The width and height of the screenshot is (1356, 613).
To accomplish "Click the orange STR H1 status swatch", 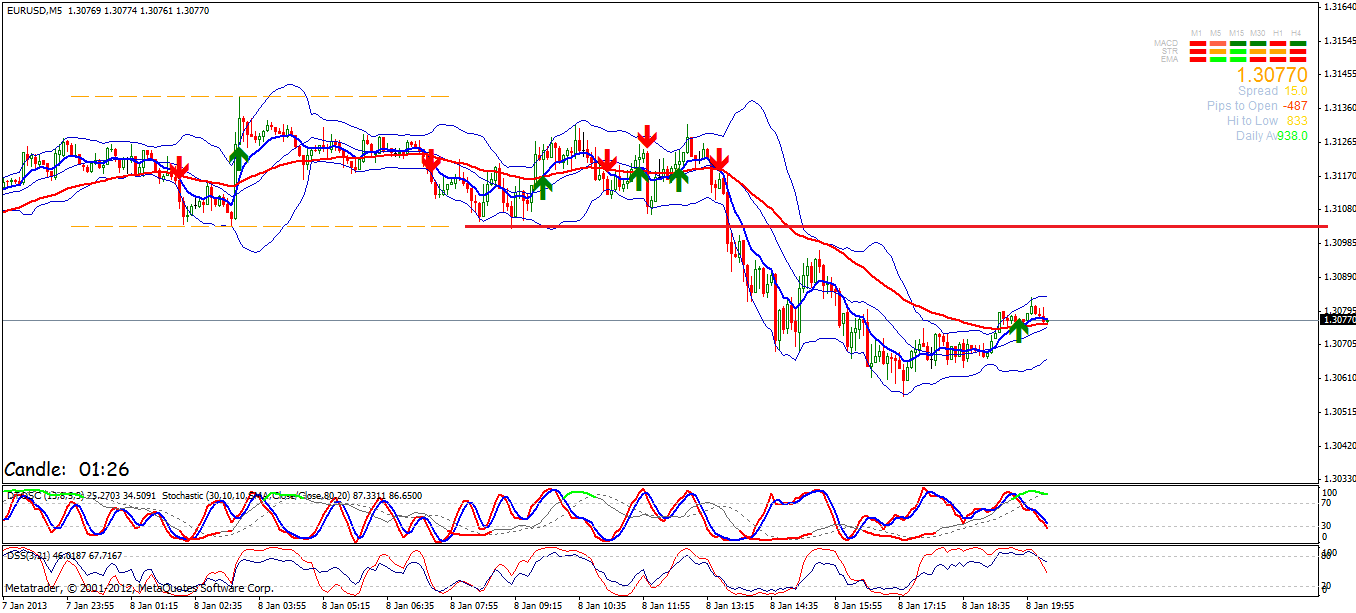I will tap(1277, 51).
